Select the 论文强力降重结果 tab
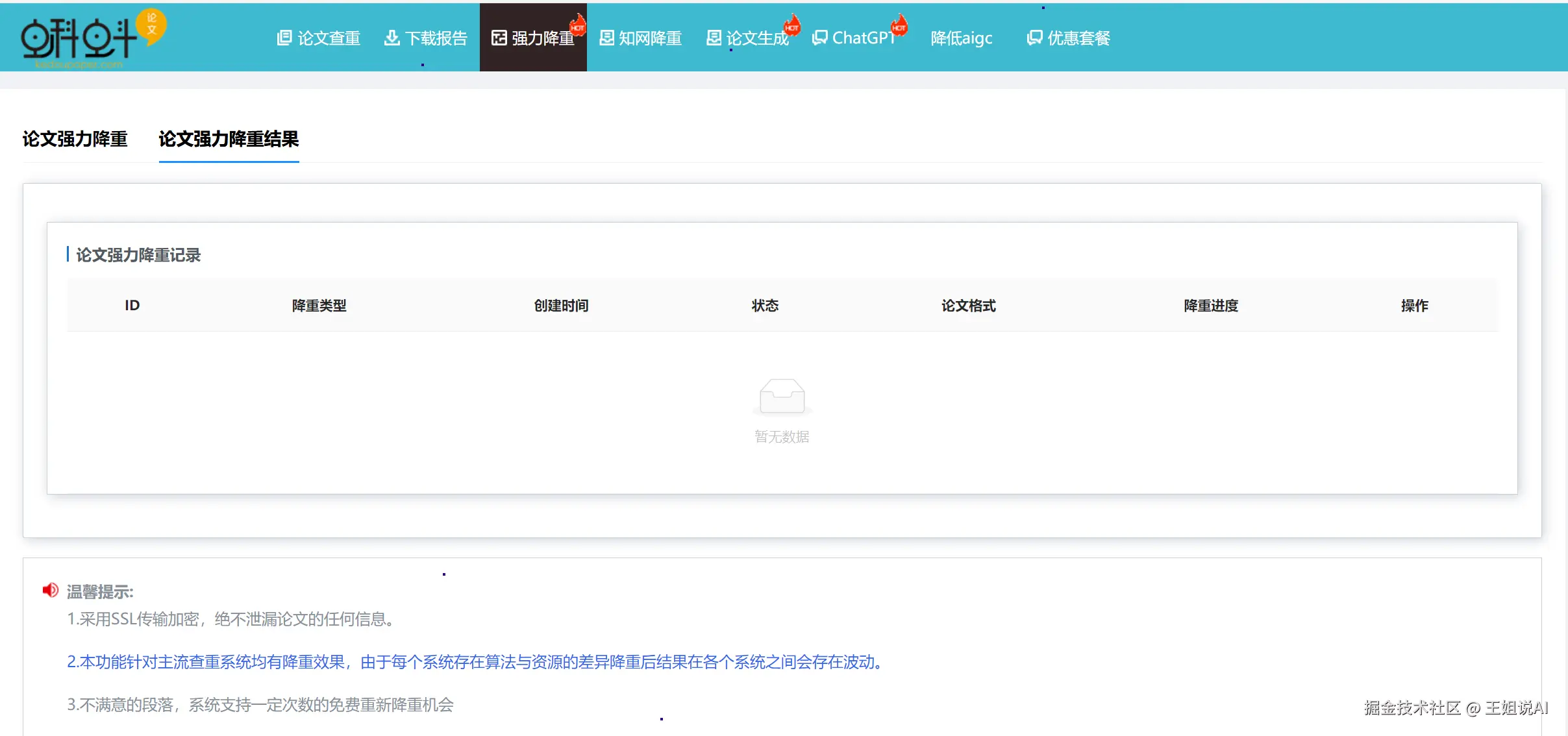This screenshot has width=1568, height=736. (x=229, y=139)
